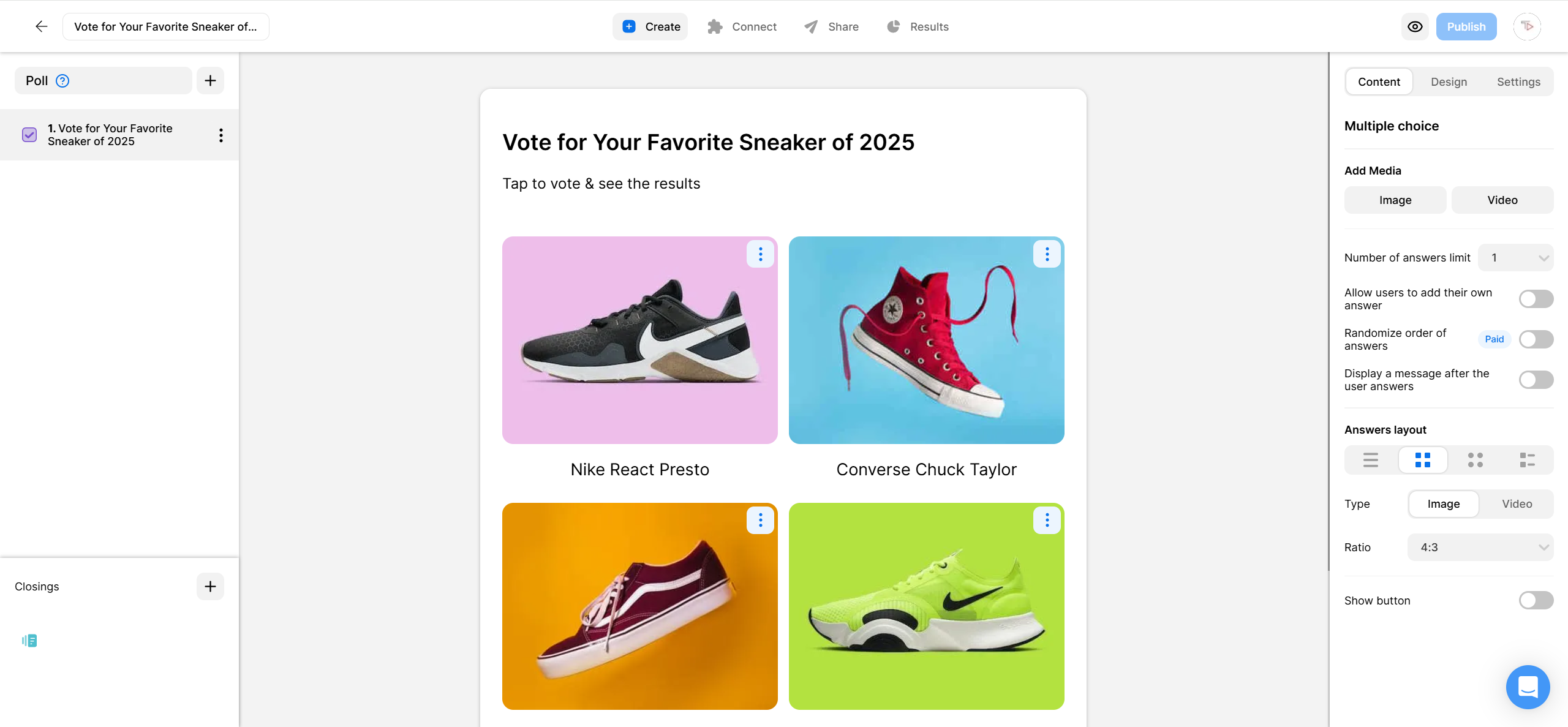1568x727 pixels.
Task: Select the list answers layout
Action: coord(1370,459)
